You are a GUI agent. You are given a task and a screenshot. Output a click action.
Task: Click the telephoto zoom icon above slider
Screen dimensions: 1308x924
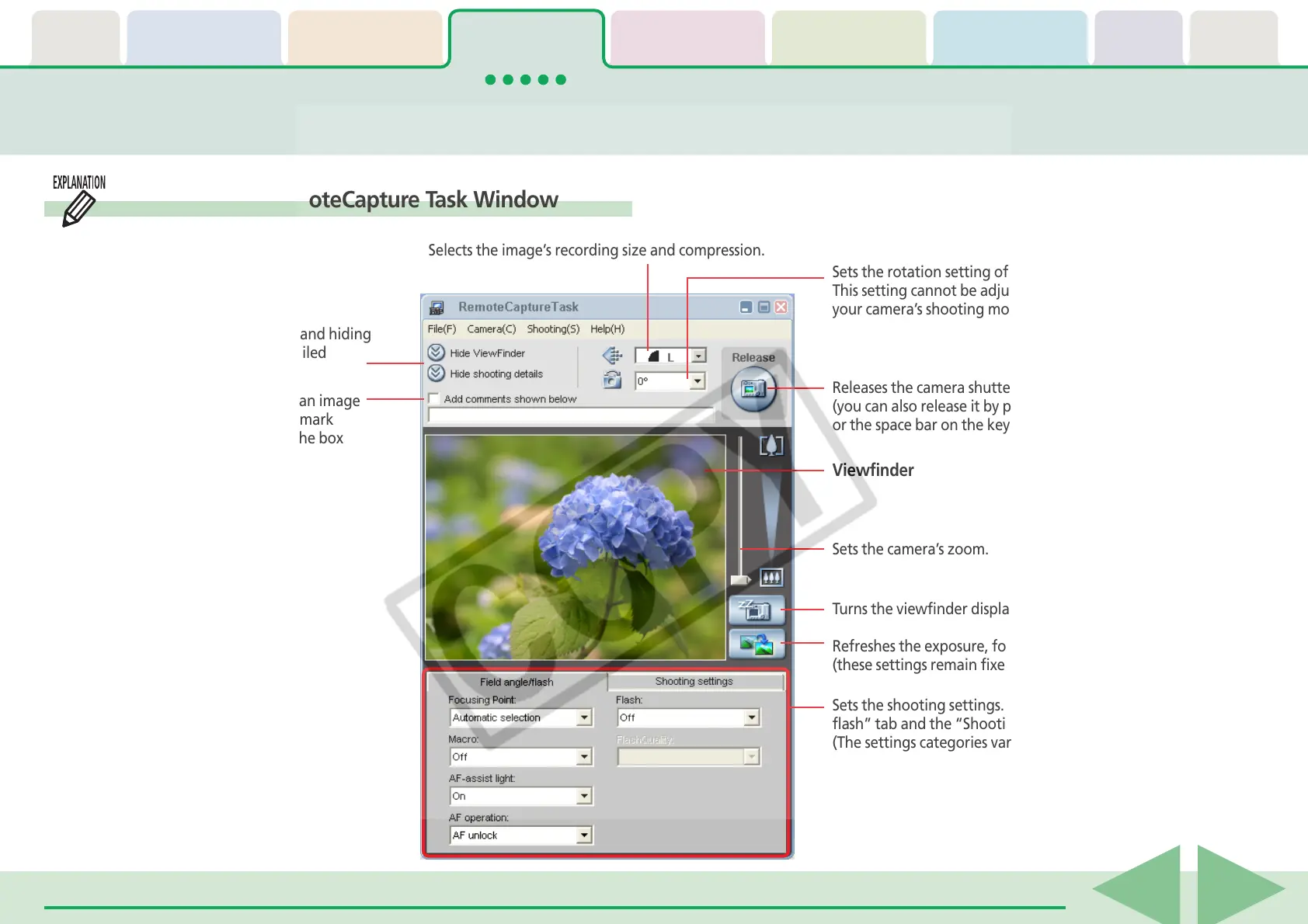point(771,446)
